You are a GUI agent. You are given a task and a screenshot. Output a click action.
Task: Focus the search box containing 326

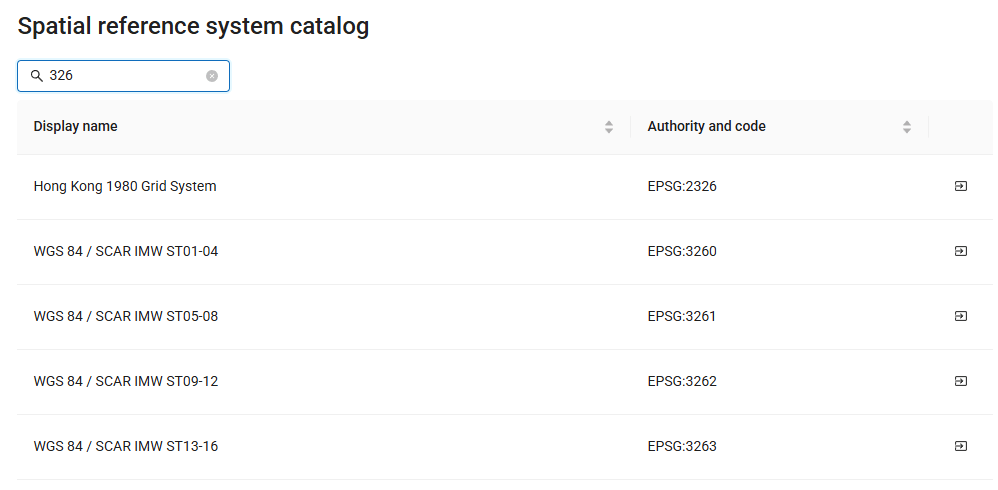[123, 76]
